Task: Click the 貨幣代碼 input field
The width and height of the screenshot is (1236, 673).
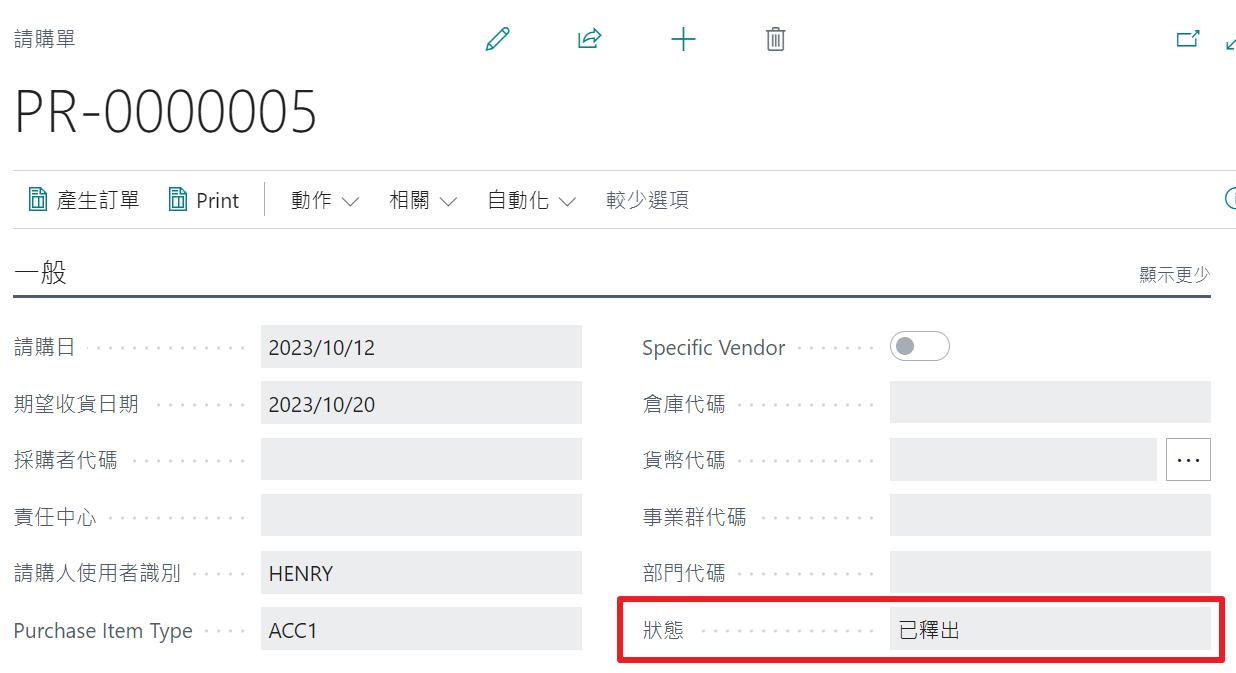Action: pos(1023,459)
